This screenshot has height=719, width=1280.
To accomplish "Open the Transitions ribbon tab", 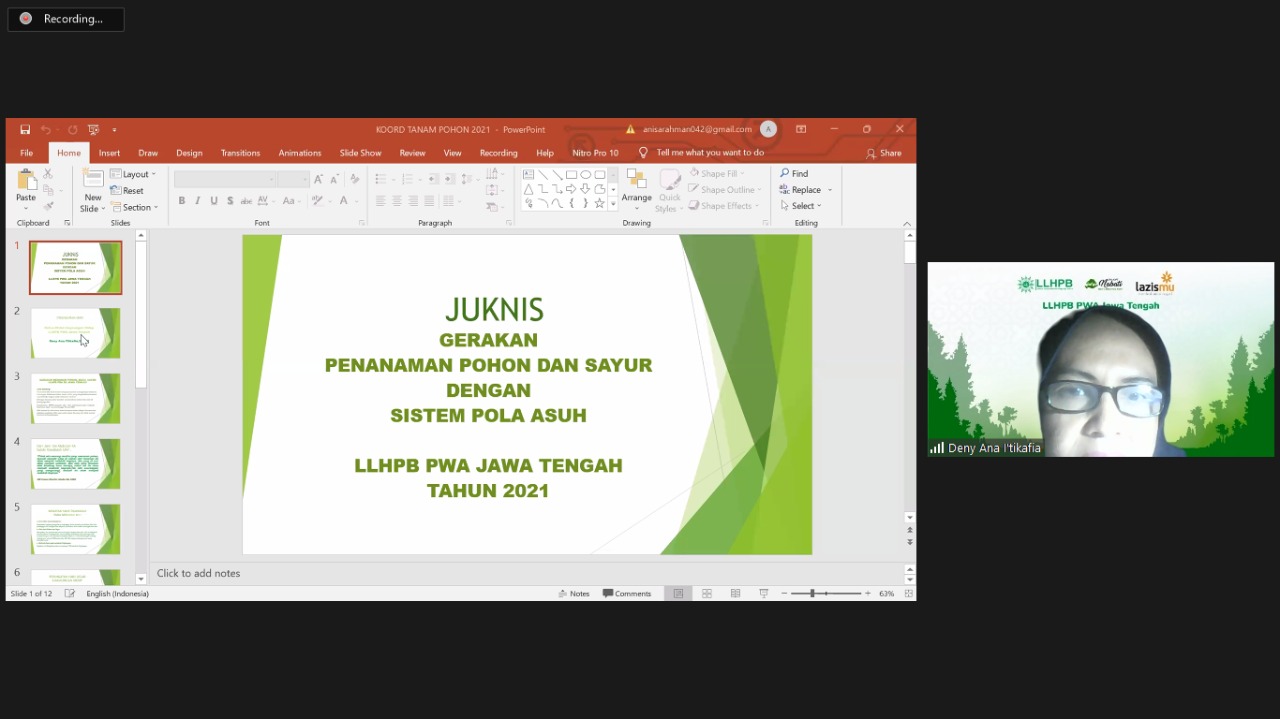I will (x=240, y=153).
